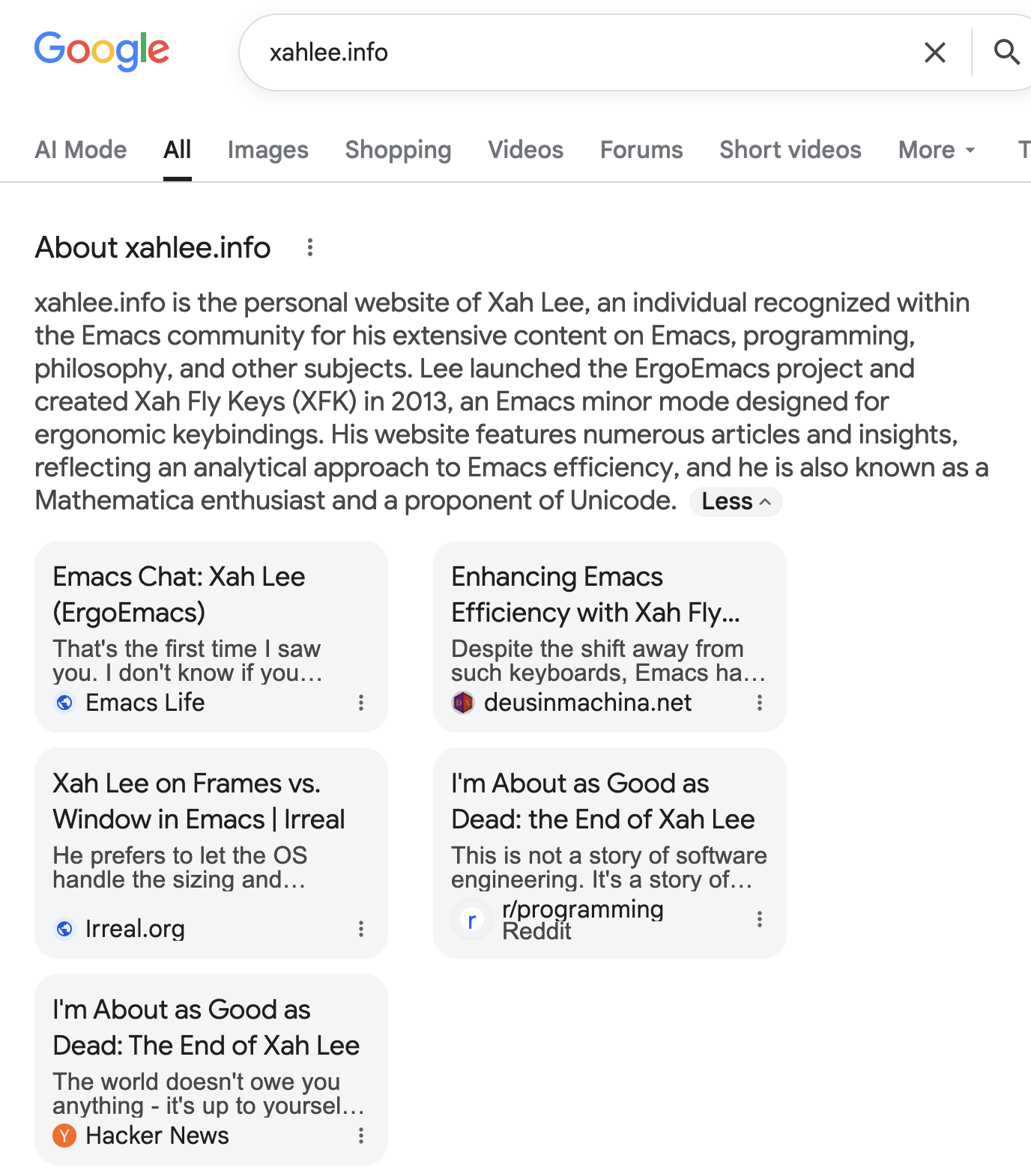The height and width of the screenshot is (1176, 1031).
Task: Click snippet 'The world doesn't owe you'
Action: pyautogui.click(x=196, y=1082)
